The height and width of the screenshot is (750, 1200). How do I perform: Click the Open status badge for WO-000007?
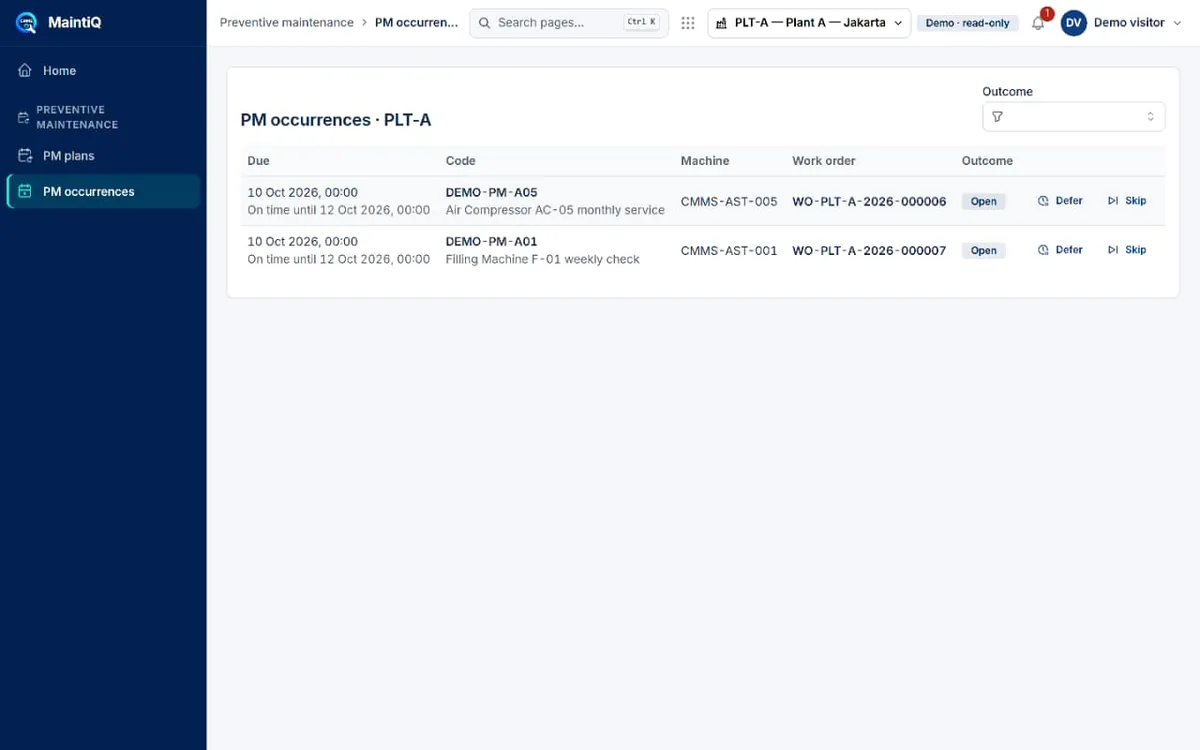[x=984, y=250]
